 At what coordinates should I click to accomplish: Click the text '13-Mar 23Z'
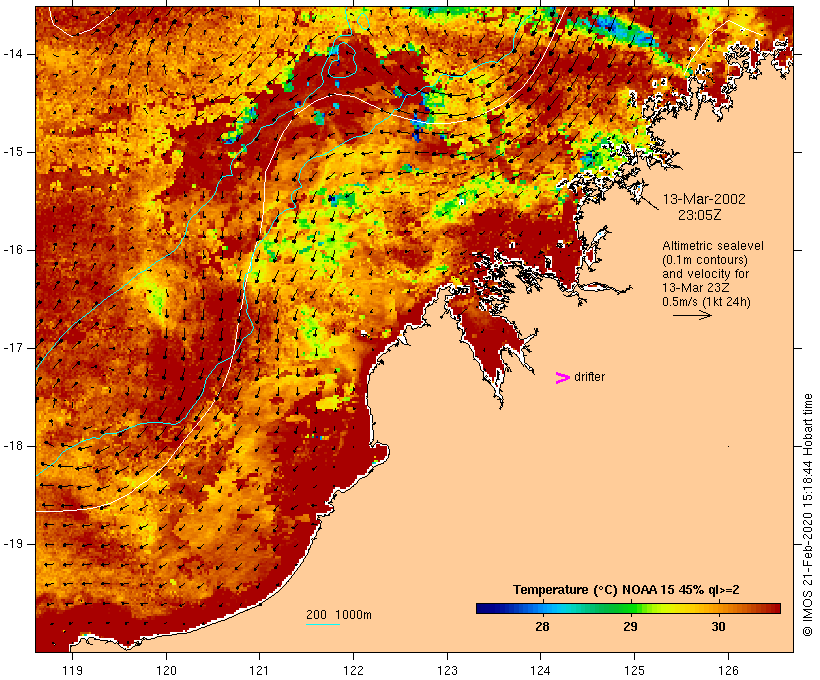[696, 288]
